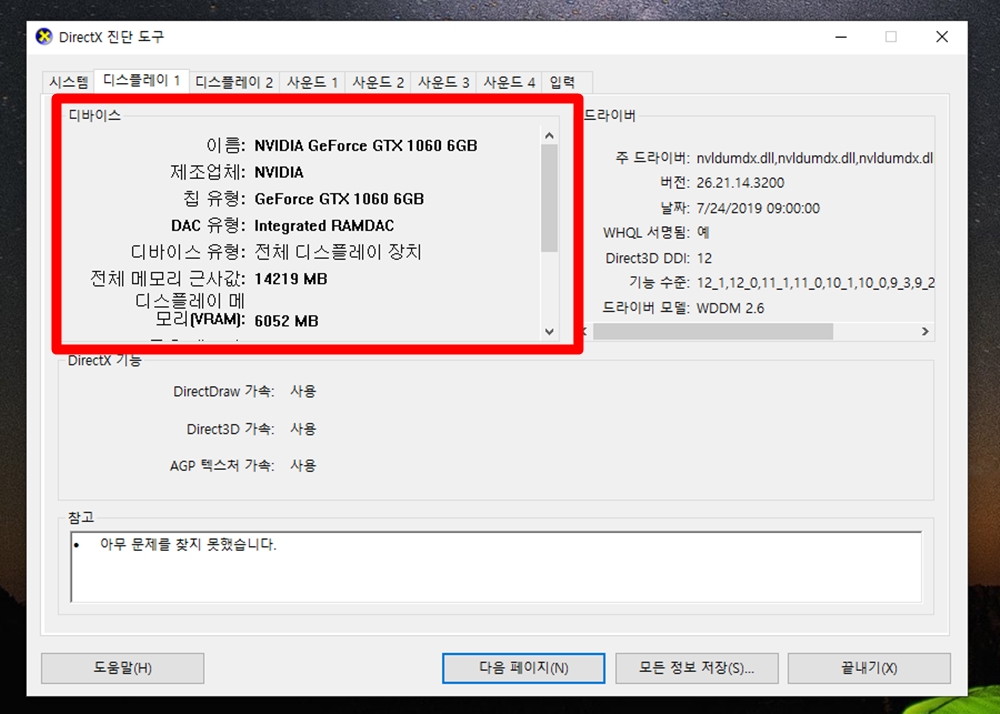
Task: Click chip type GeForce GTX 1060 6GB
Action: [x=339, y=199]
